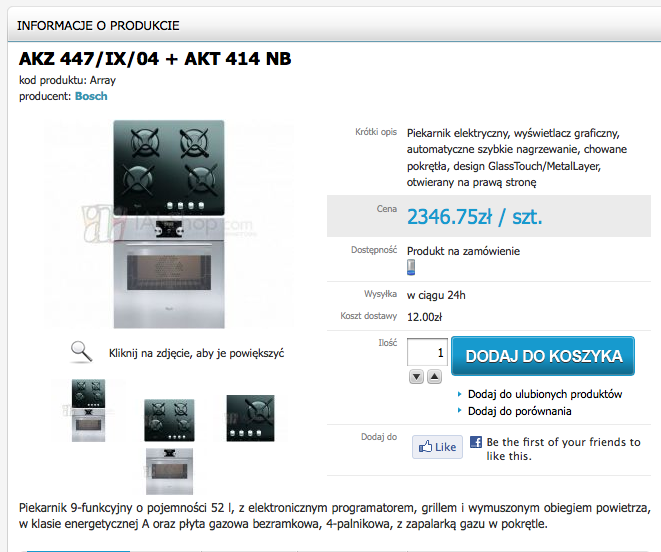The width and height of the screenshot is (661, 552).
Task: Select the gas hob thumbnail in the middle
Action: point(169,420)
